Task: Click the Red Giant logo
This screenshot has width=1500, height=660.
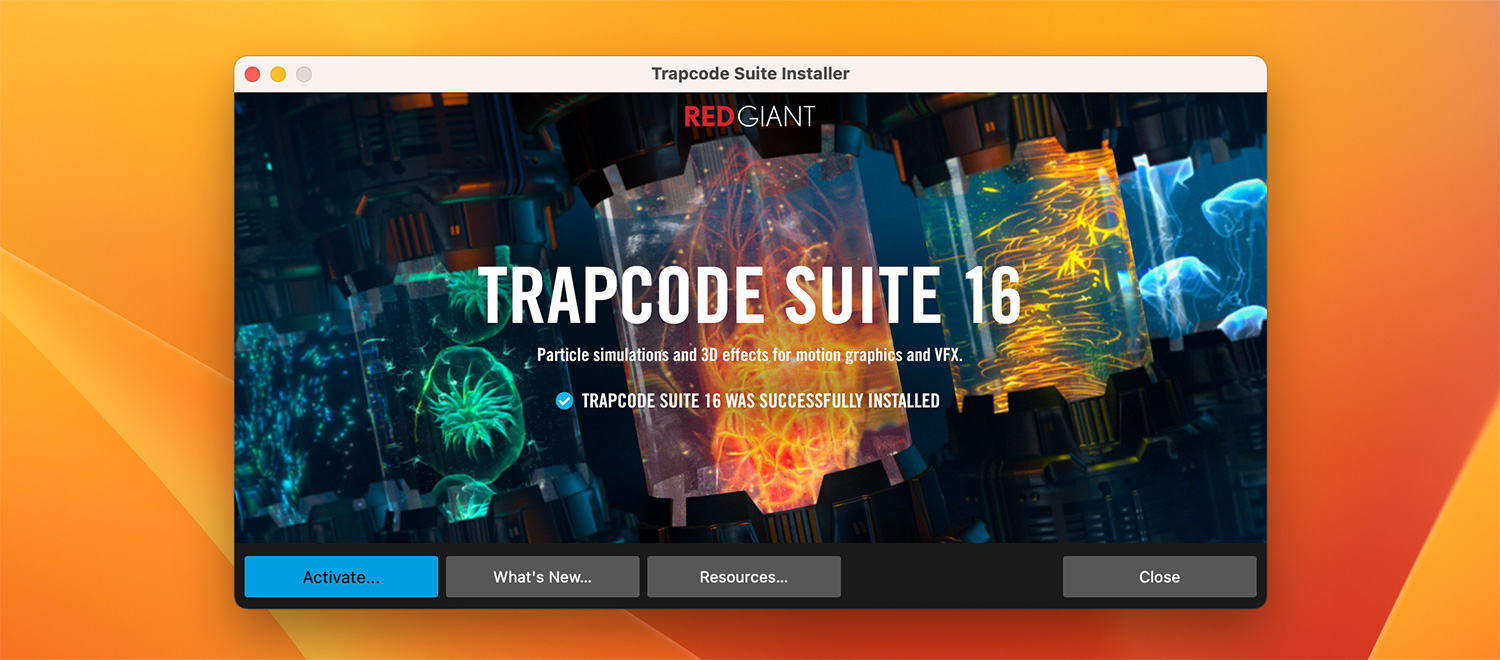Action: click(x=750, y=117)
